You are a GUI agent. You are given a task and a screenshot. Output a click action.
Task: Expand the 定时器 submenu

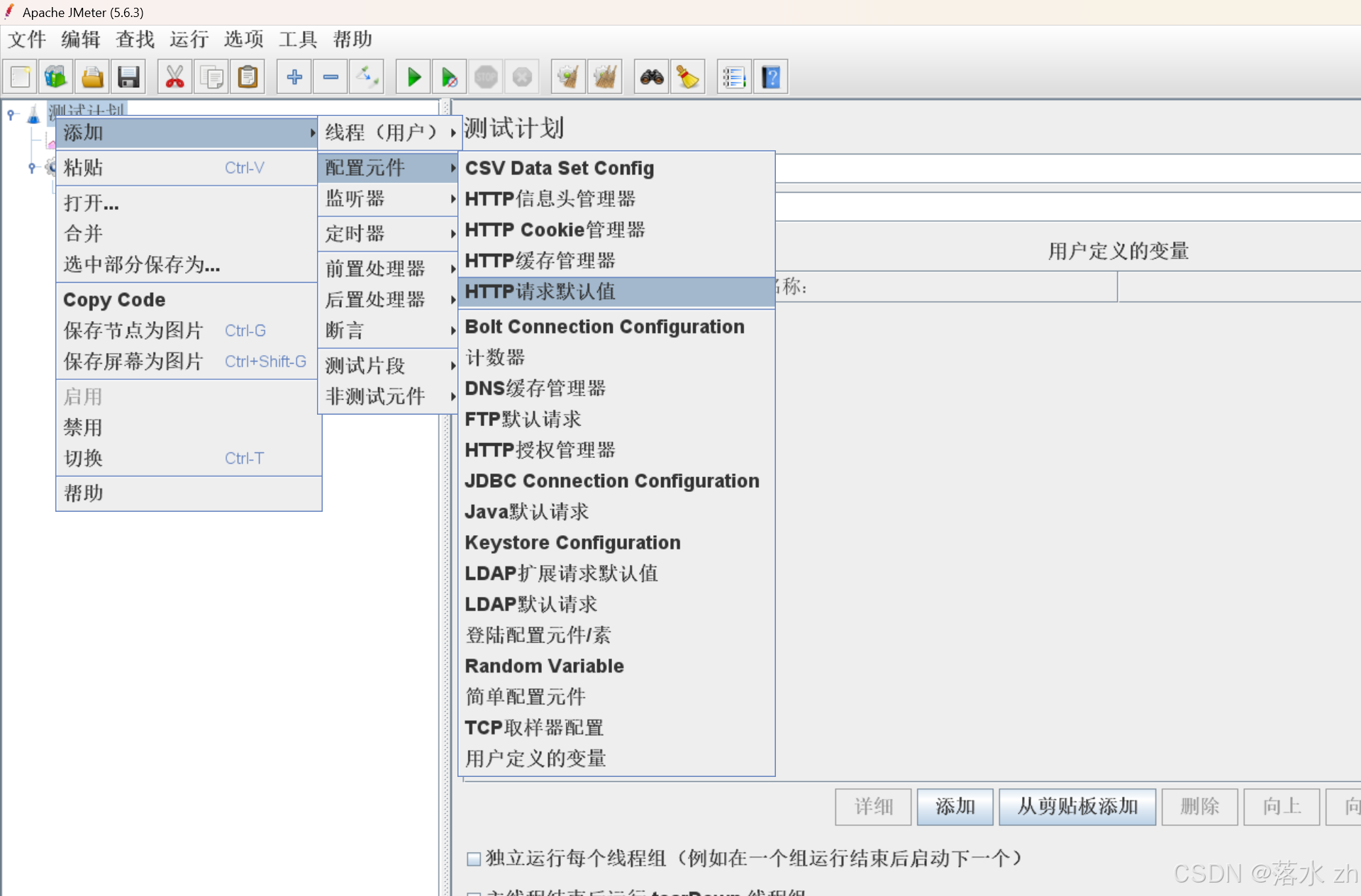389,233
